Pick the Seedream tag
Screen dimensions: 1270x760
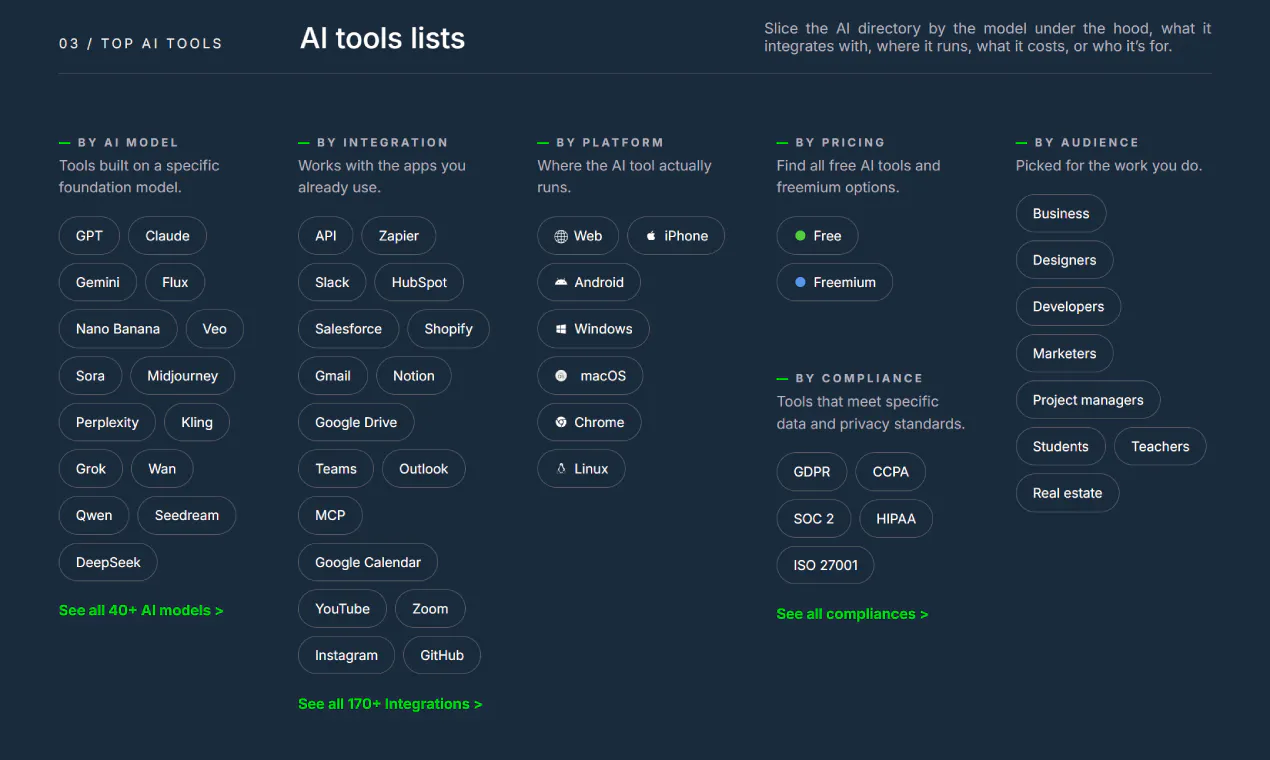click(x=187, y=516)
